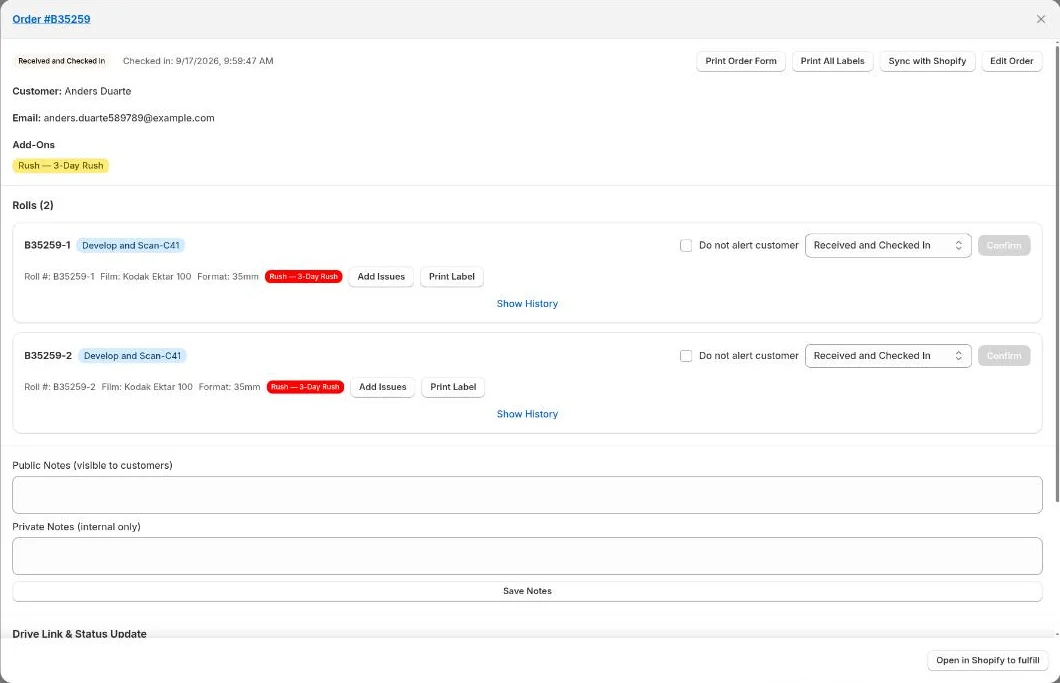Click 'Film: Kodak Ektar 100' on roll B35259-1

[145, 277]
